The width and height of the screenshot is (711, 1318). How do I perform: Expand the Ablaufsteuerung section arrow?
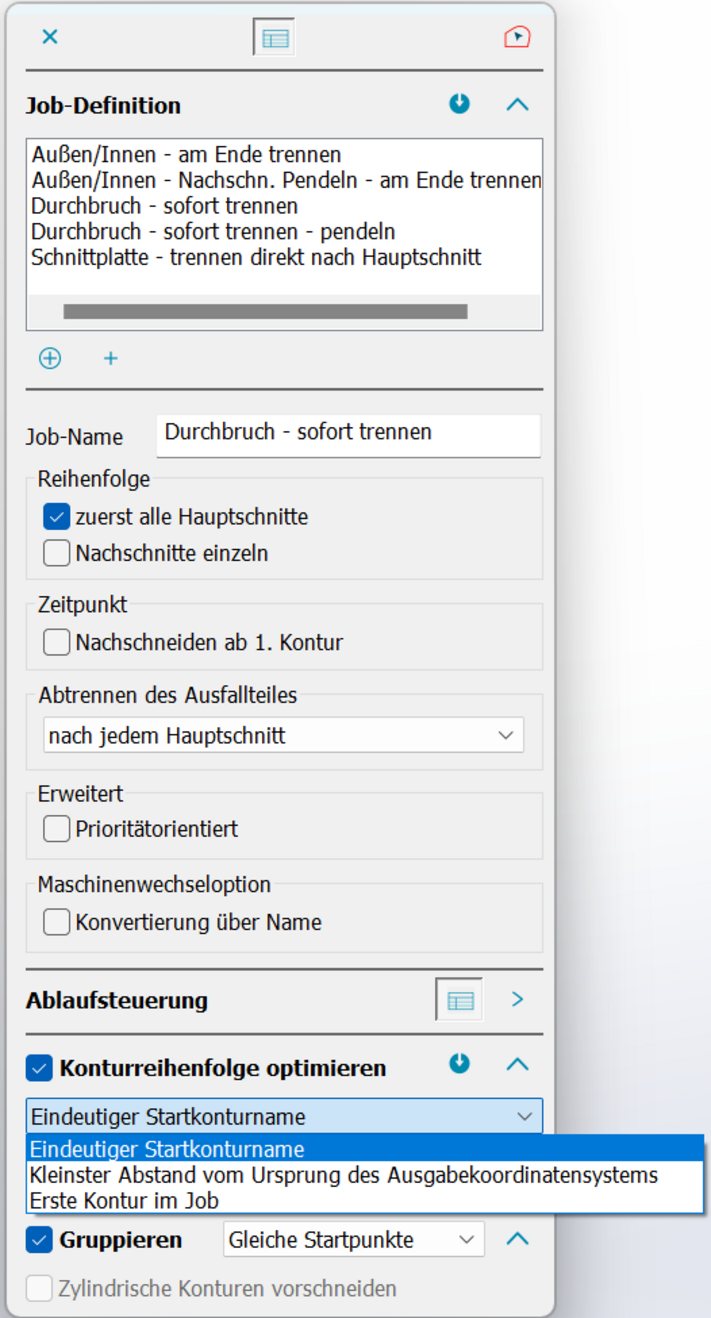click(517, 1000)
